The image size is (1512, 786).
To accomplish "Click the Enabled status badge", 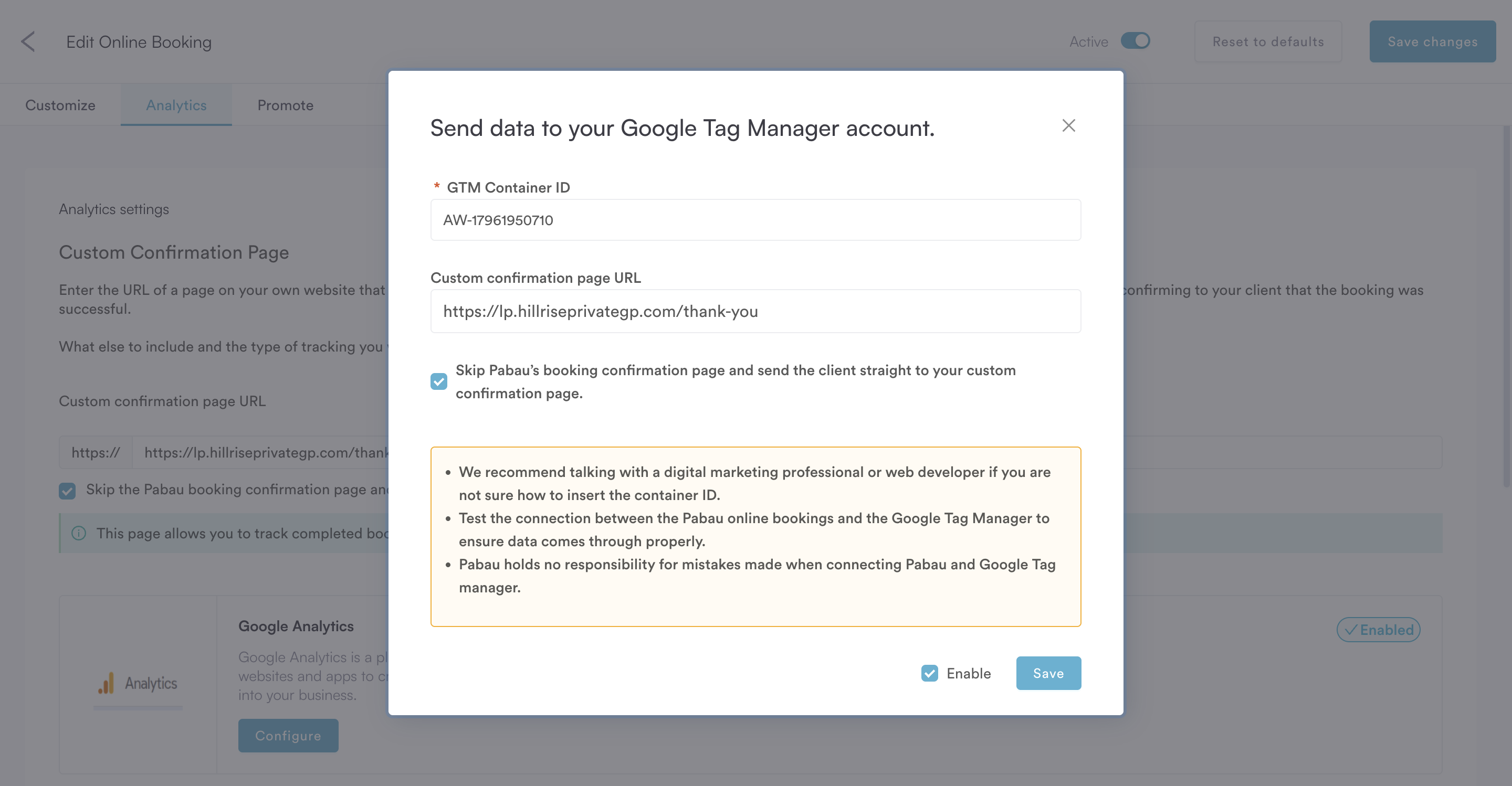I will pyautogui.click(x=1378, y=630).
